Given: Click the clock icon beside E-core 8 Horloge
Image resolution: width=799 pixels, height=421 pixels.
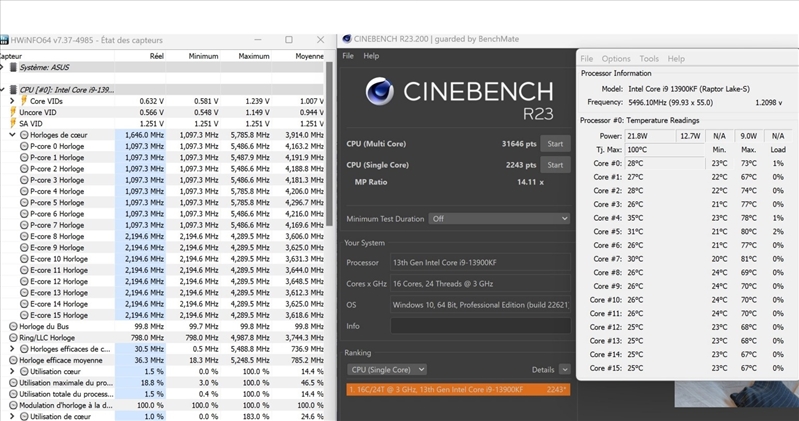Looking at the screenshot, I should point(24,236).
